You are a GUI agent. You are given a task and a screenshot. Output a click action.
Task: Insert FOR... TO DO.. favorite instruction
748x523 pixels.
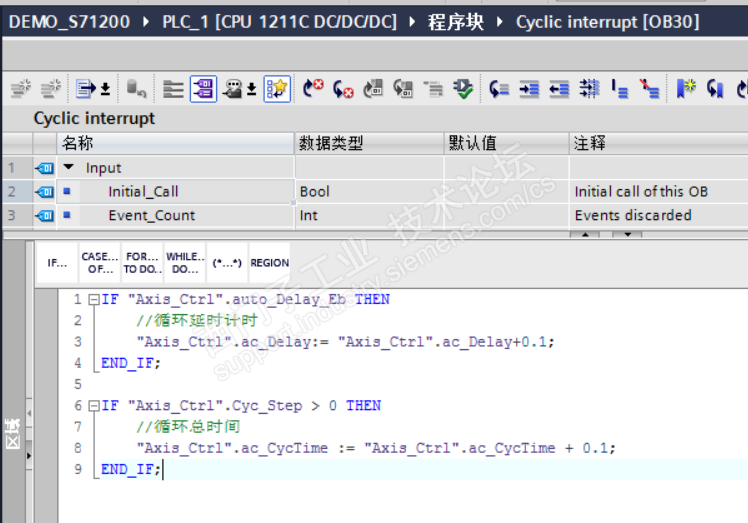pyautogui.click(x=142, y=263)
